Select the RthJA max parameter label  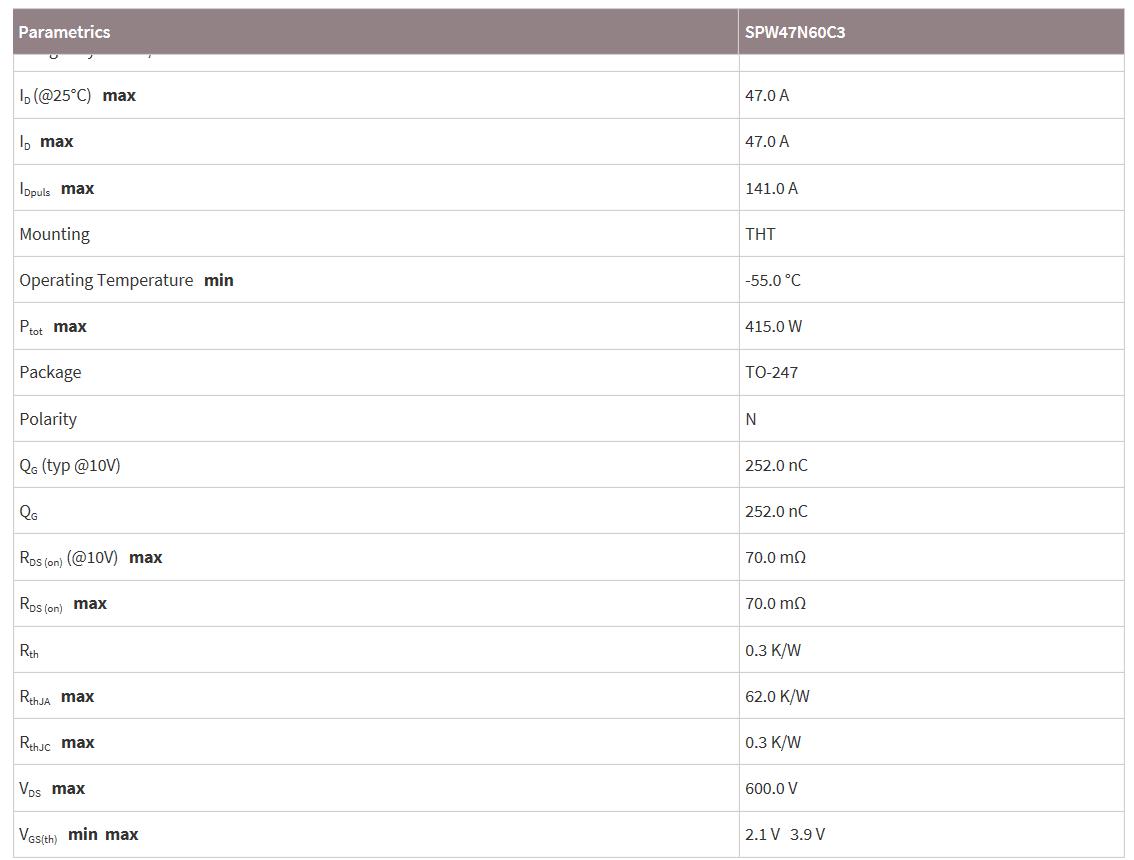57,696
